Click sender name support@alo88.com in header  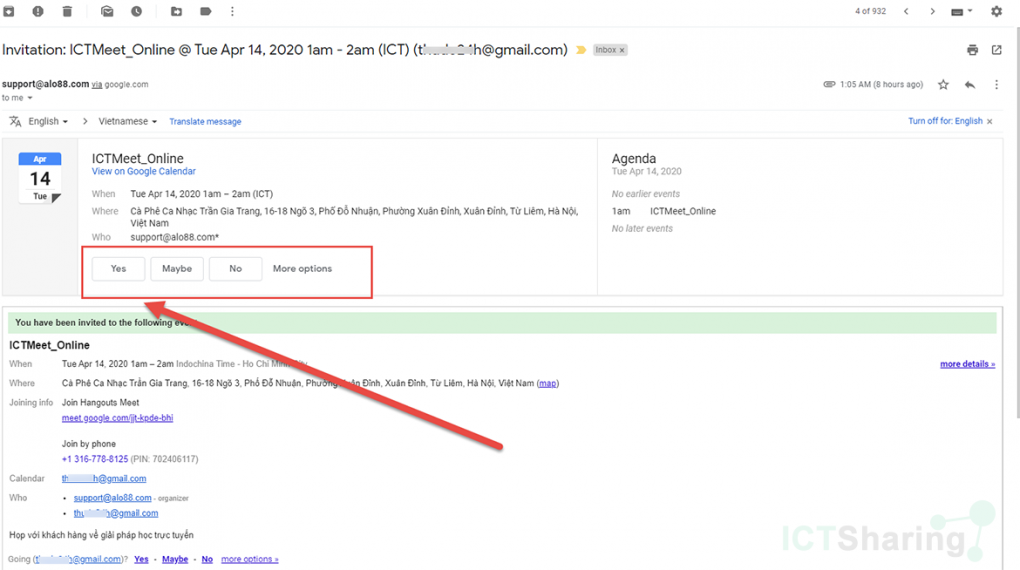[46, 84]
